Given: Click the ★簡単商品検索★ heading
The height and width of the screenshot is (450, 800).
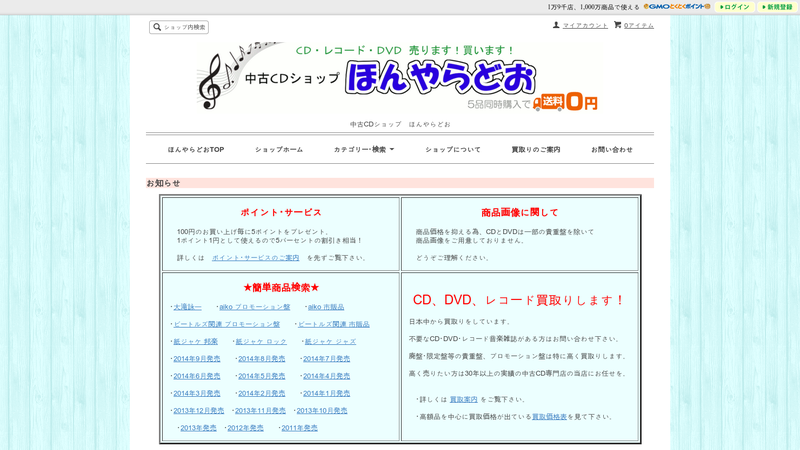Looking at the screenshot, I should pos(281,288).
